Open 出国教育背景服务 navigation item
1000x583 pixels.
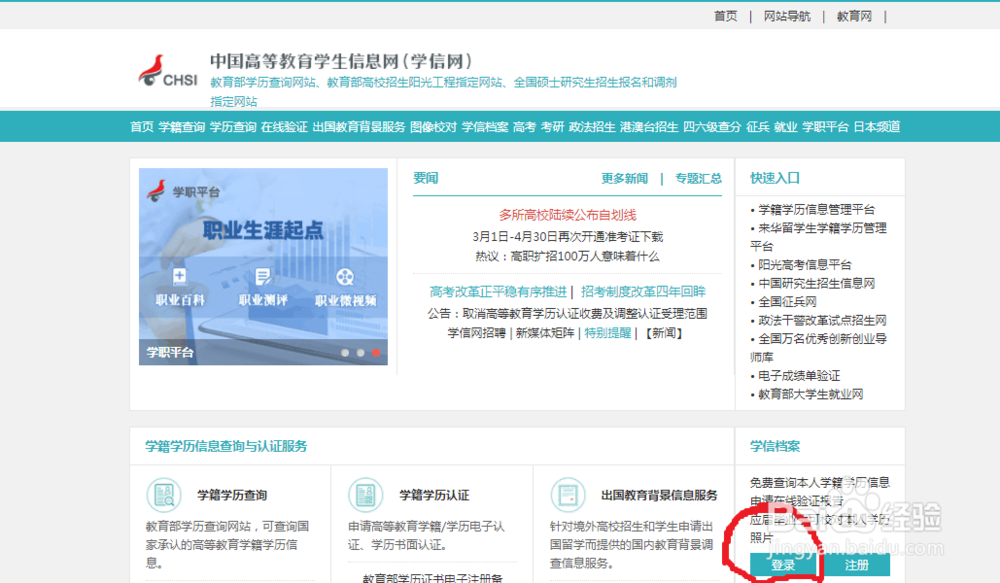tap(359, 127)
